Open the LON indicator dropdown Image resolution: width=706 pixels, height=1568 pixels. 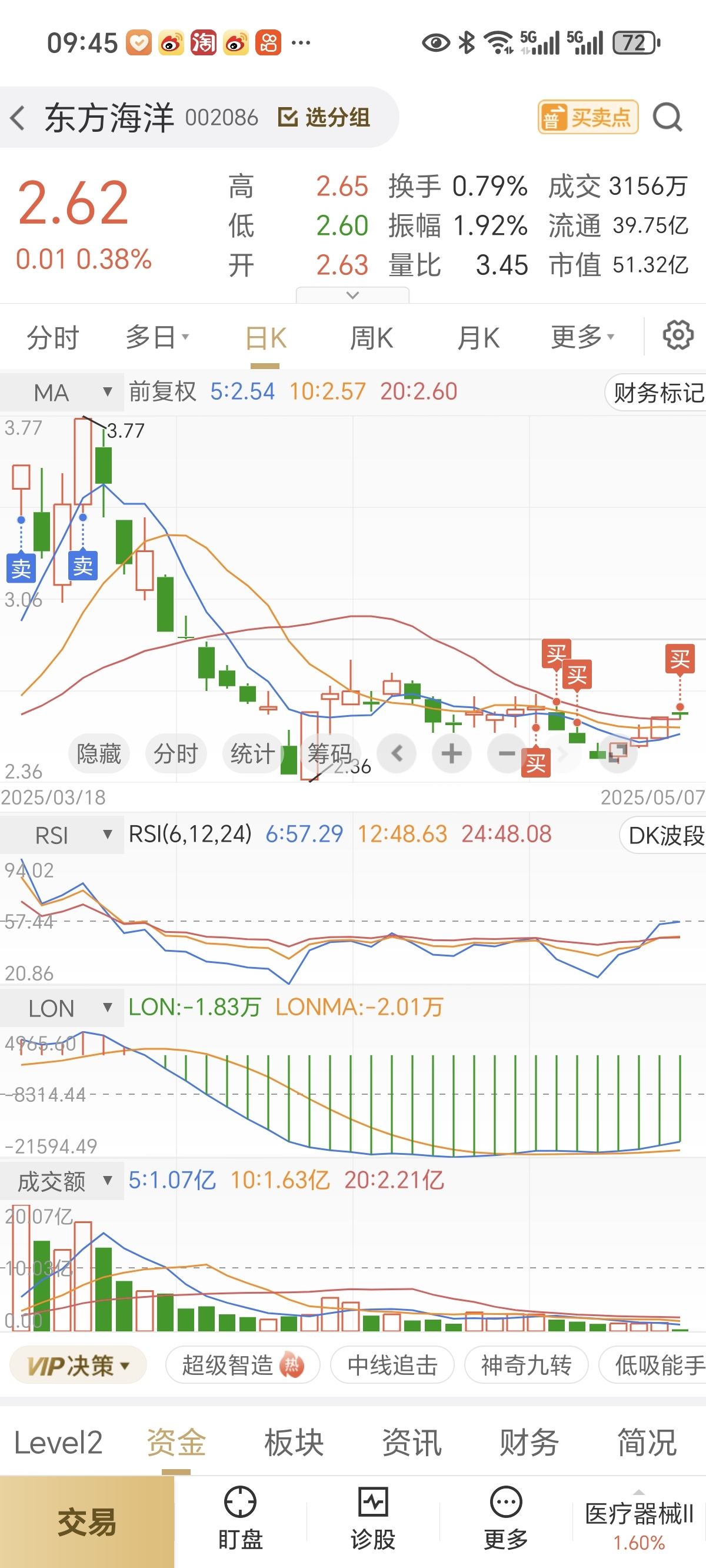click(61, 1009)
